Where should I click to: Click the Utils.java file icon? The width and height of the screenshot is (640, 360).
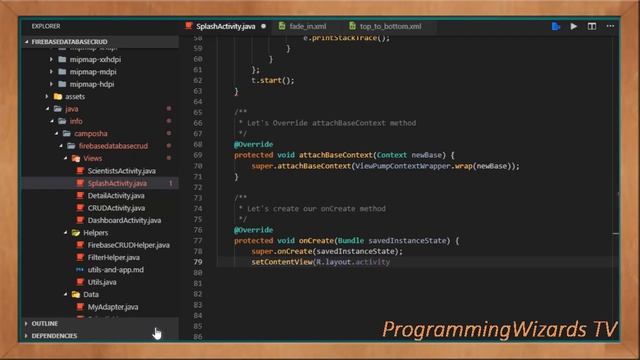click(x=80, y=282)
